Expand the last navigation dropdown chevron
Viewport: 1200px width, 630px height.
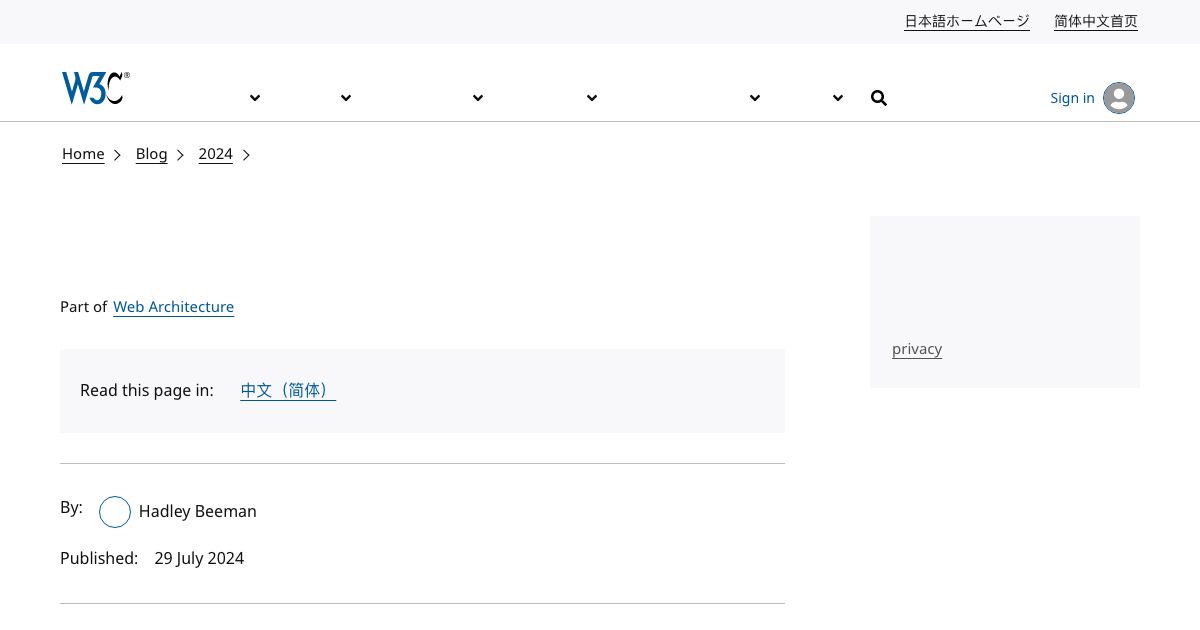pyautogui.click(x=838, y=97)
